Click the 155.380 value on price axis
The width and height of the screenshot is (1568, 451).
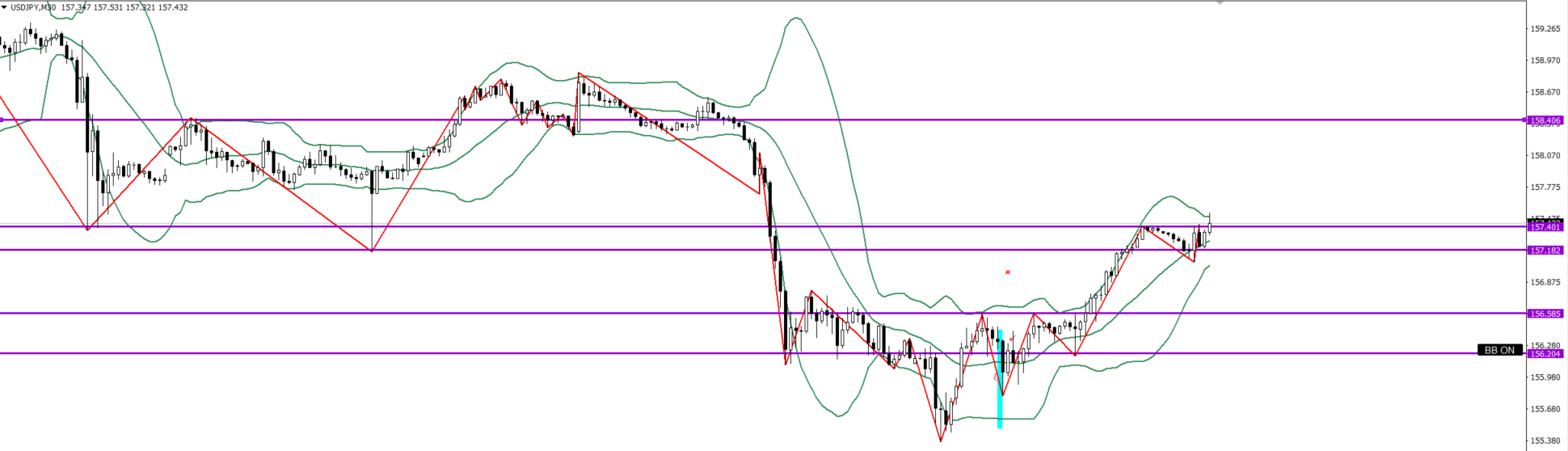[1545, 441]
